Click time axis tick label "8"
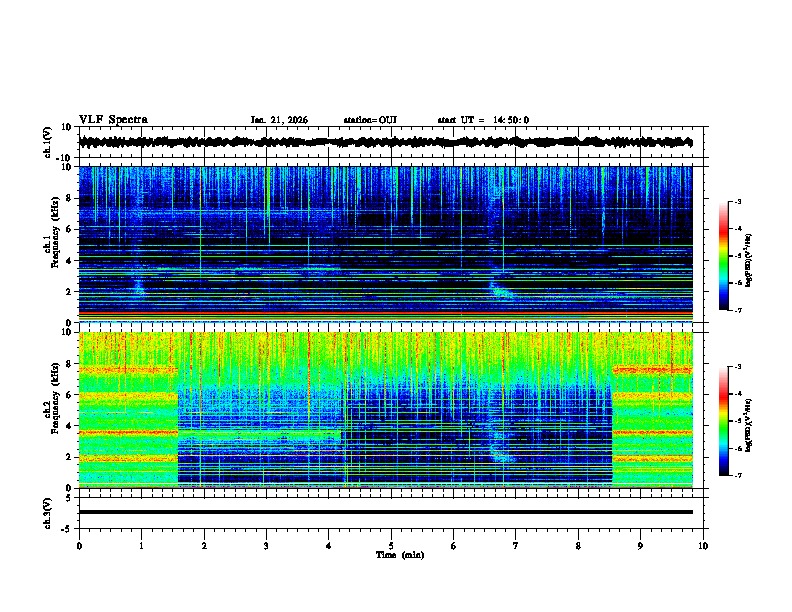The width and height of the screenshot is (792, 612). pyautogui.click(x=578, y=546)
